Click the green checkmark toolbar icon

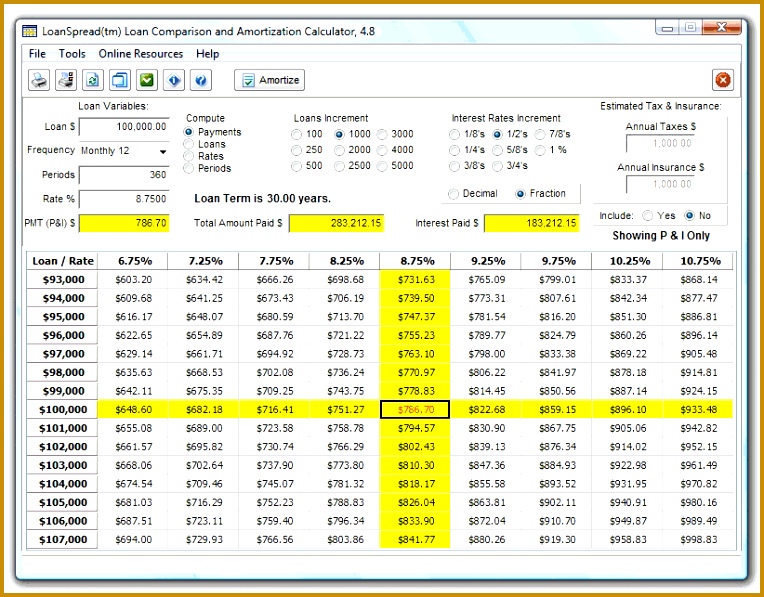[147, 80]
